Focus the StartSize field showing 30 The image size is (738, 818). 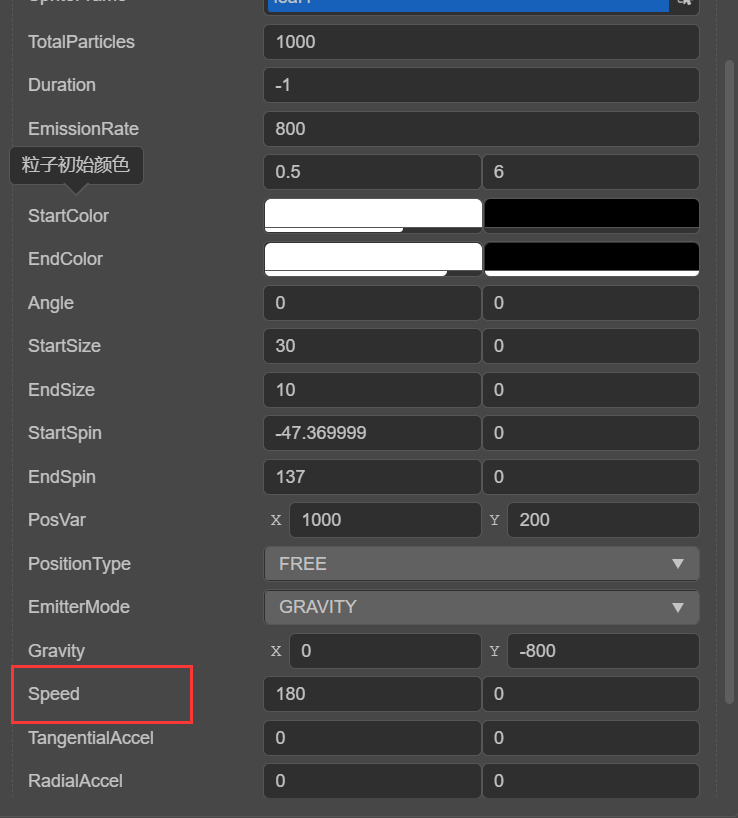[x=372, y=346]
